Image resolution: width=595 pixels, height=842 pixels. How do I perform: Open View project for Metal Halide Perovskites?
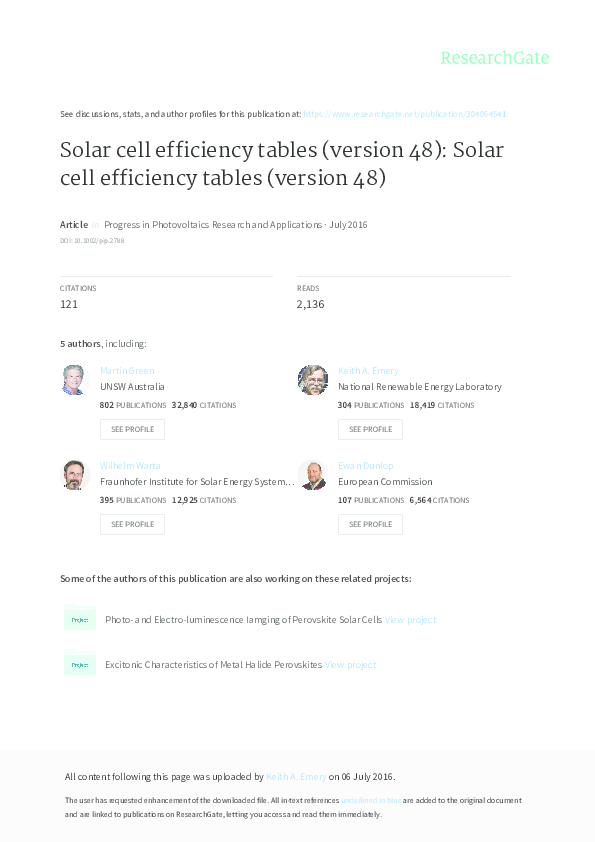click(x=350, y=664)
